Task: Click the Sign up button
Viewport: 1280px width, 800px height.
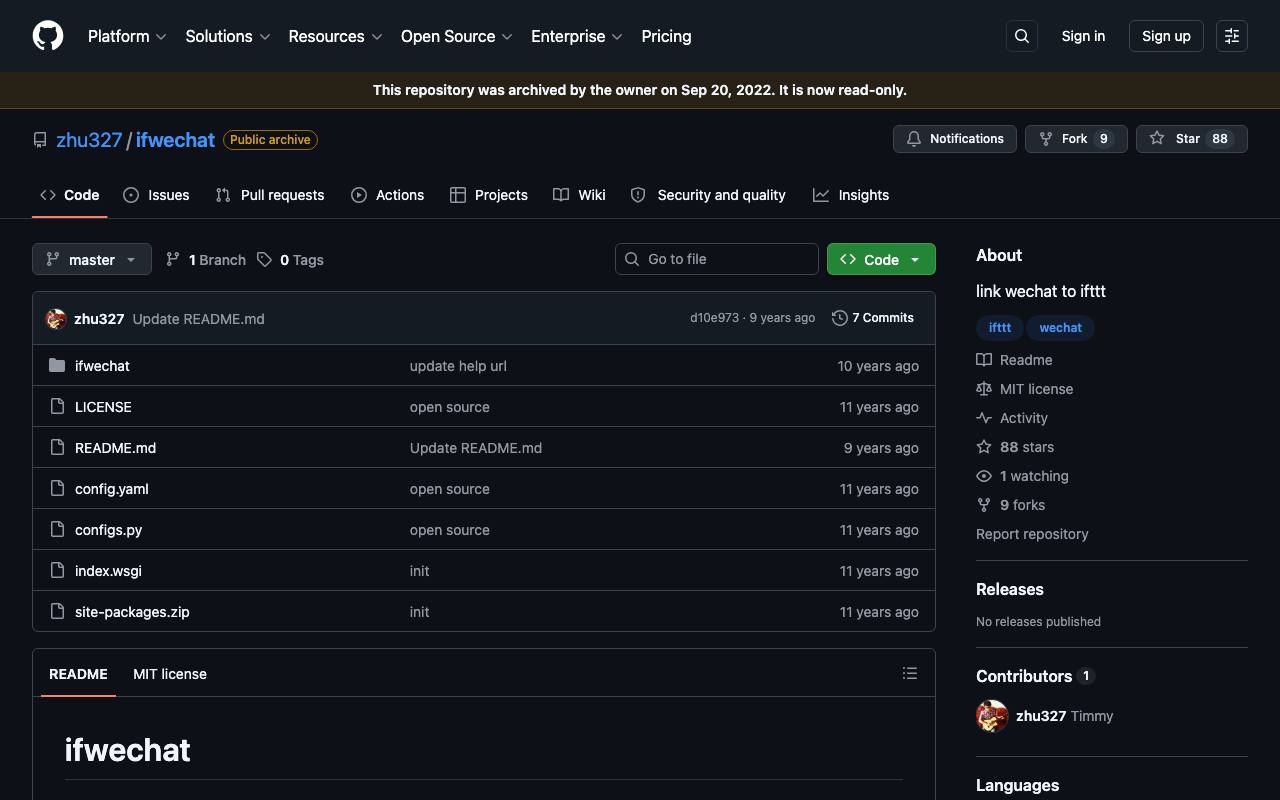Action: click(1166, 36)
